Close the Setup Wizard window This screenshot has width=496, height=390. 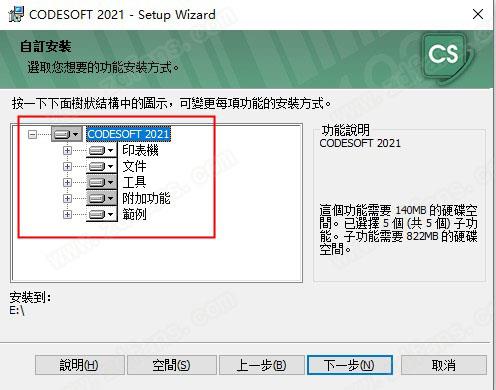click(478, 14)
